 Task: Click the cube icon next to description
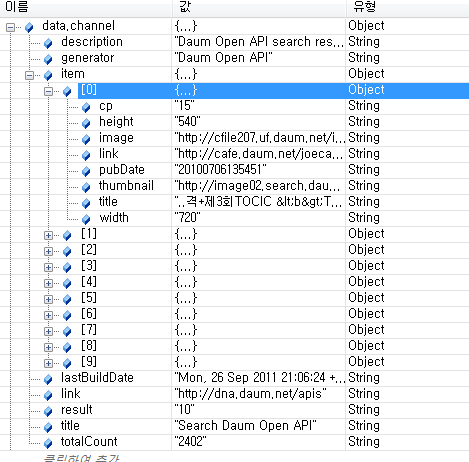[x=48, y=43]
